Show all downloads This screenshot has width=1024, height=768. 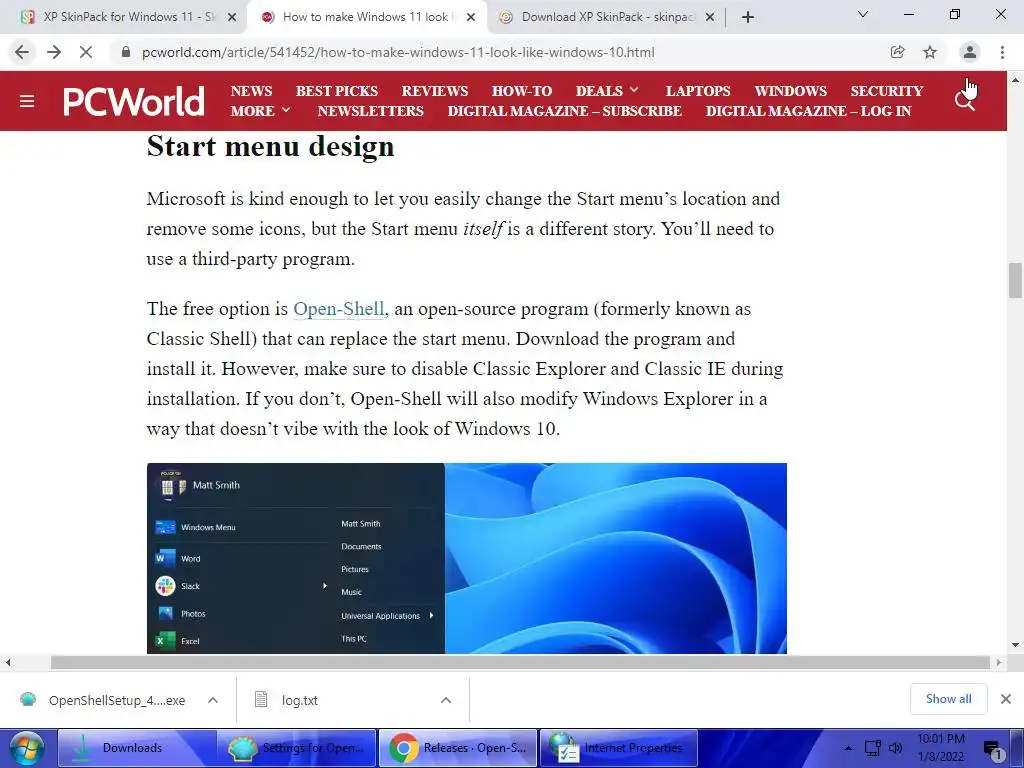(x=948, y=699)
